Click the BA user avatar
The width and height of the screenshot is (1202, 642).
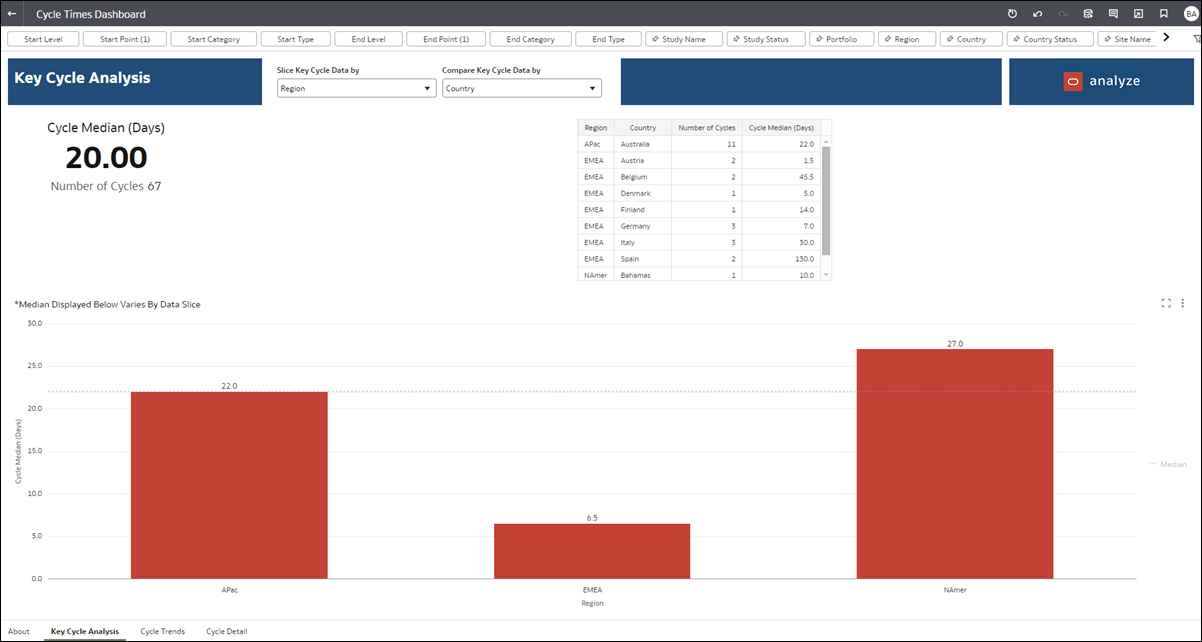1189,14
